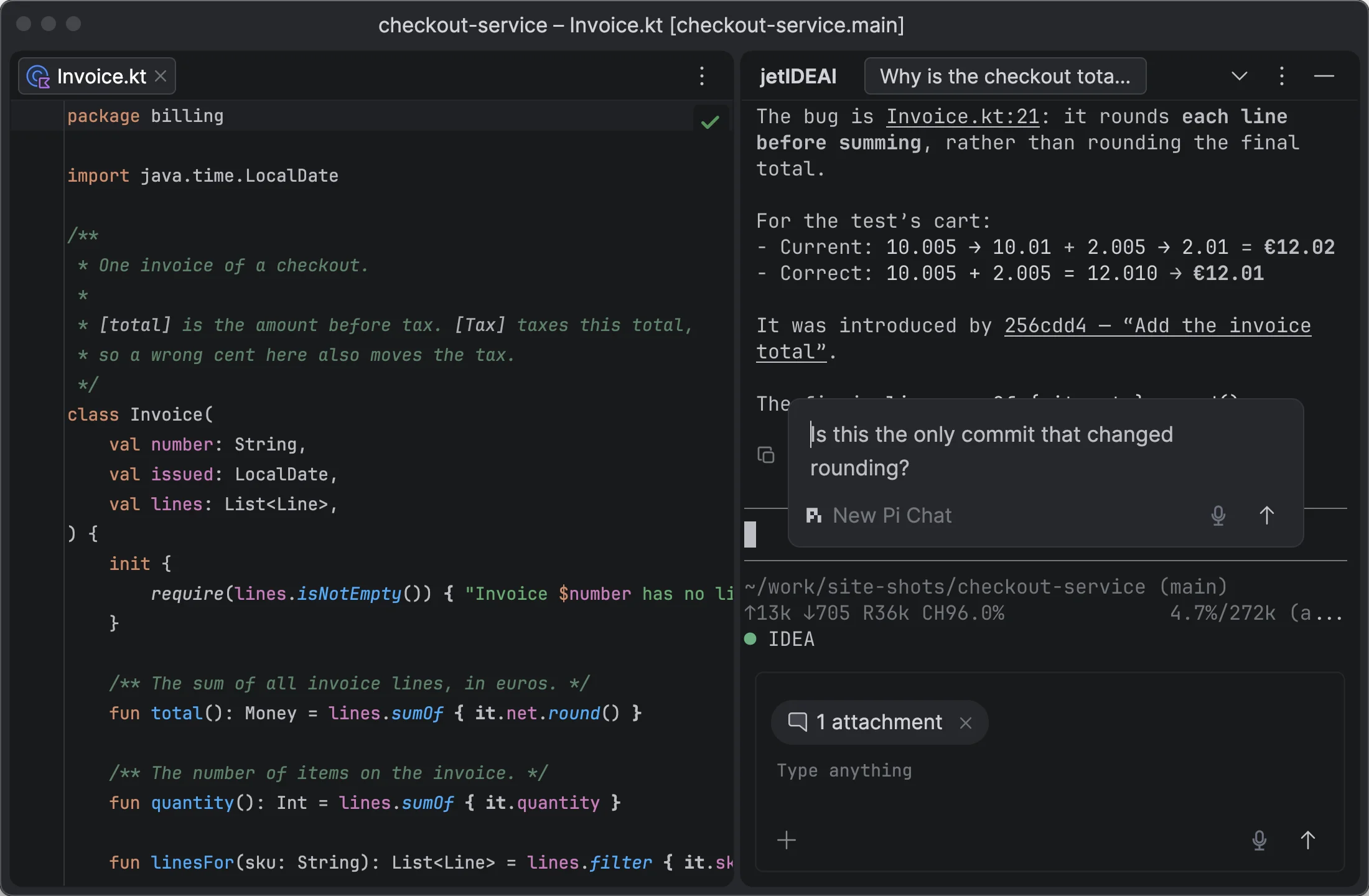Image resolution: width=1369 pixels, height=896 pixels.
Task: Click the linesFor function name
Action: [x=192, y=862]
